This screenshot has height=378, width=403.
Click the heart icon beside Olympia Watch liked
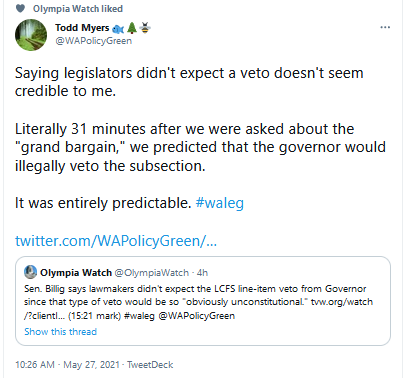click(20, 8)
